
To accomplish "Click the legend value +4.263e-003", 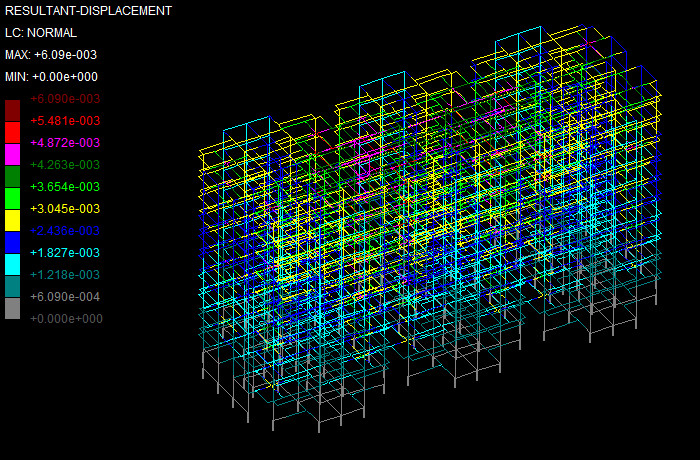I will pyautogui.click(x=65, y=165).
